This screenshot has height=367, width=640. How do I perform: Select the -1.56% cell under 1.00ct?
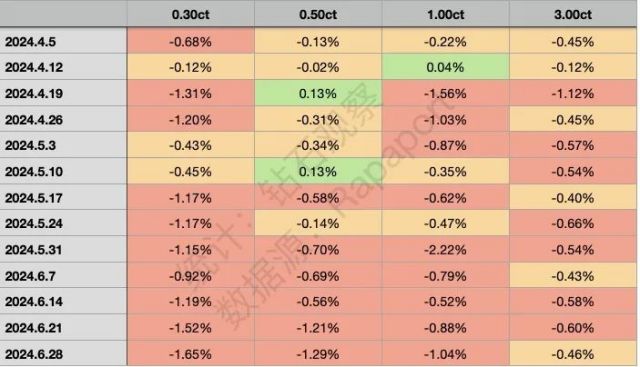coord(445,93)
